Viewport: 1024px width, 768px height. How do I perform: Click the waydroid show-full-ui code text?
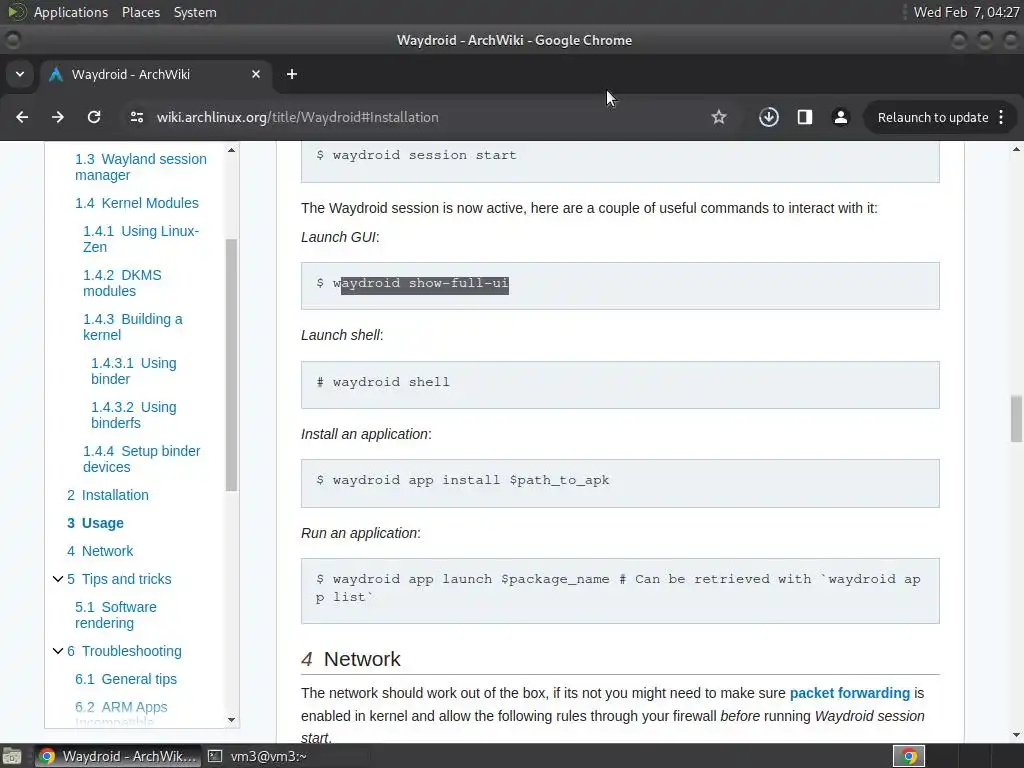click(420, 283)
